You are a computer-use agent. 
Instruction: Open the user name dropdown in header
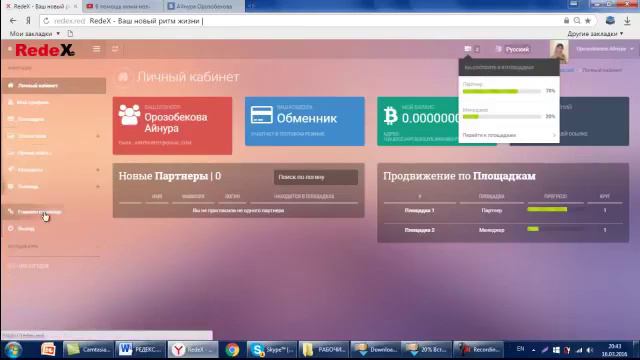(604, 49)
